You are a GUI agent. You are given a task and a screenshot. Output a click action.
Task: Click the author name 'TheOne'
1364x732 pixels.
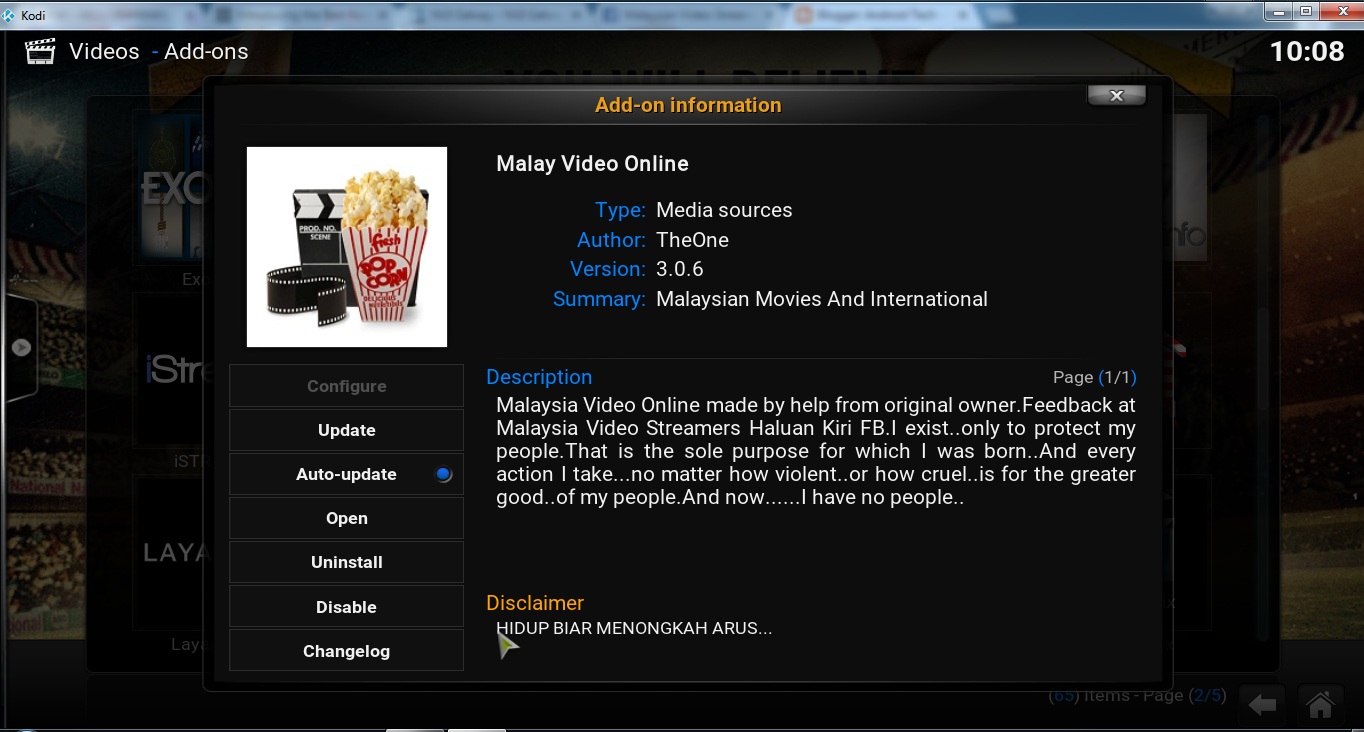click(x=692, y=240)
